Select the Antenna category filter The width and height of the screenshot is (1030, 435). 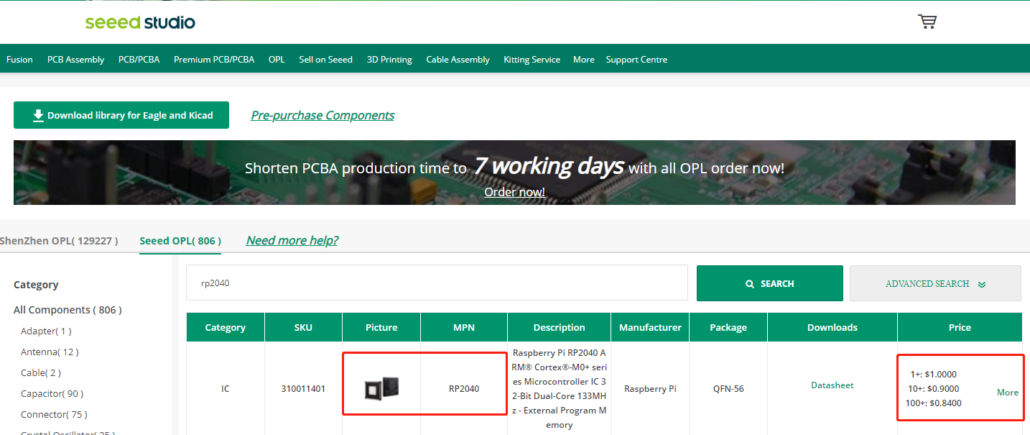49,351
